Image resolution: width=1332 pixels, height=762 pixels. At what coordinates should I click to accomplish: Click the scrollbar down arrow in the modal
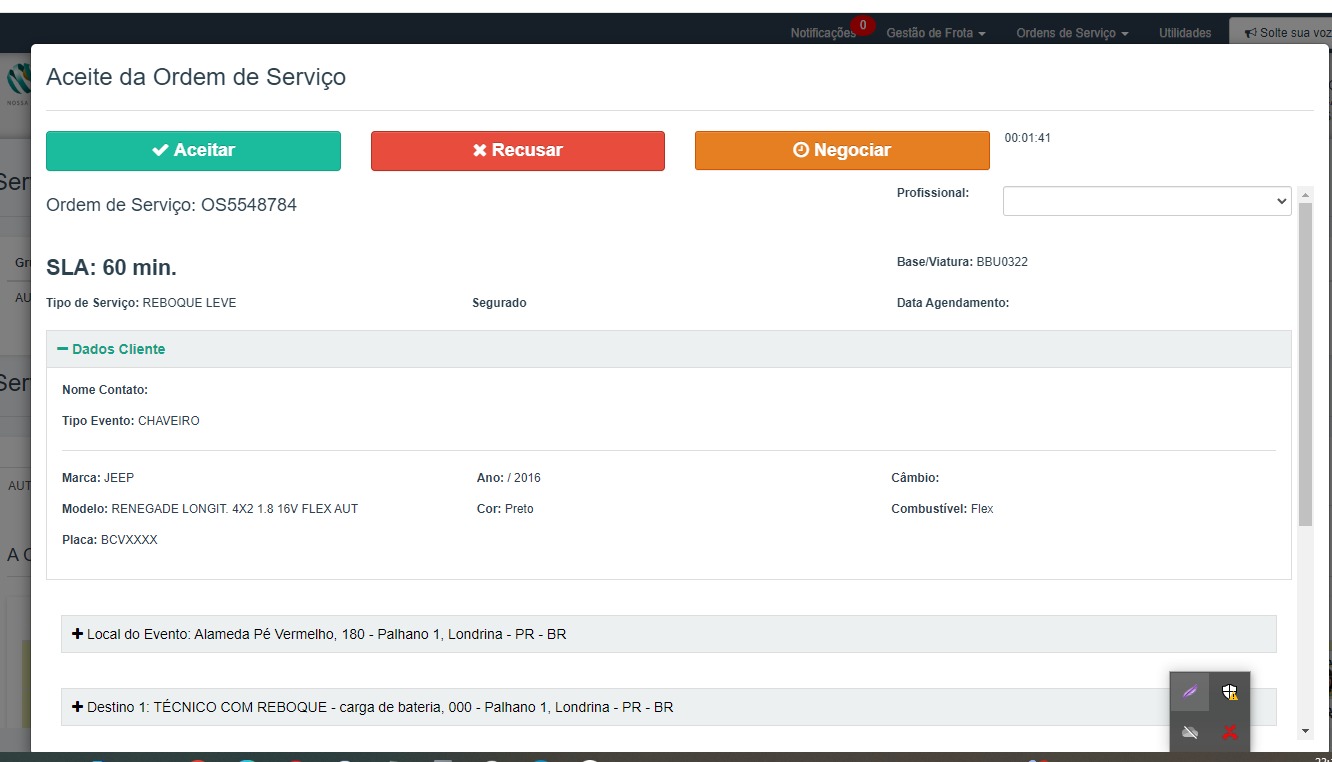tap(1305, 731)
